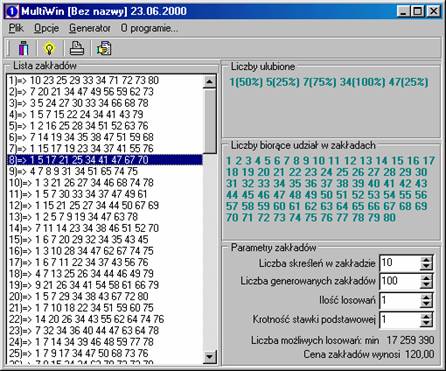The image size is (446, 371).
Task: Select bet row 24 starting 1 7 14 34
Action: pos(105,342)
